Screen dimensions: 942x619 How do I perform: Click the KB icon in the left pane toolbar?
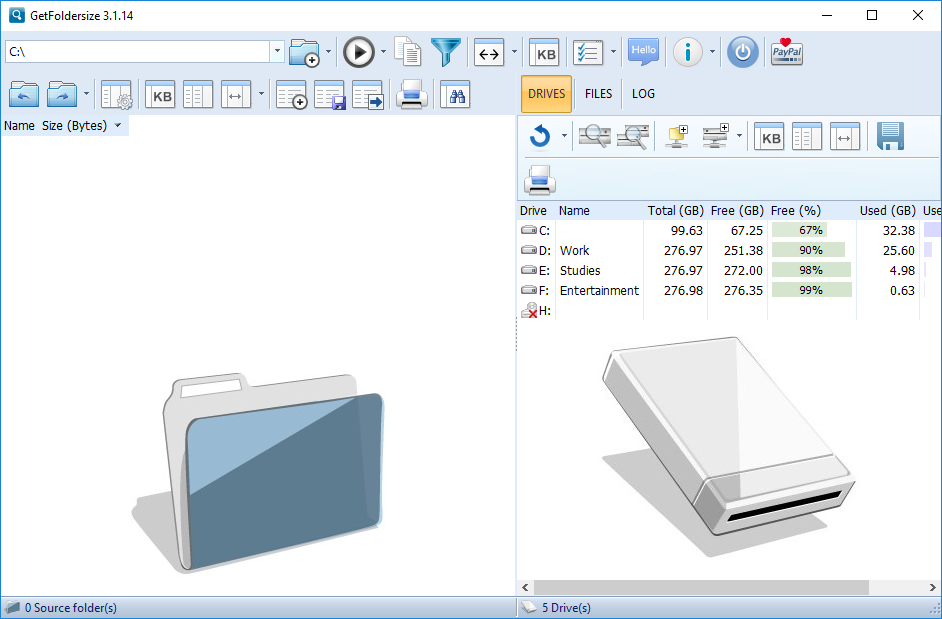point(160,95)
